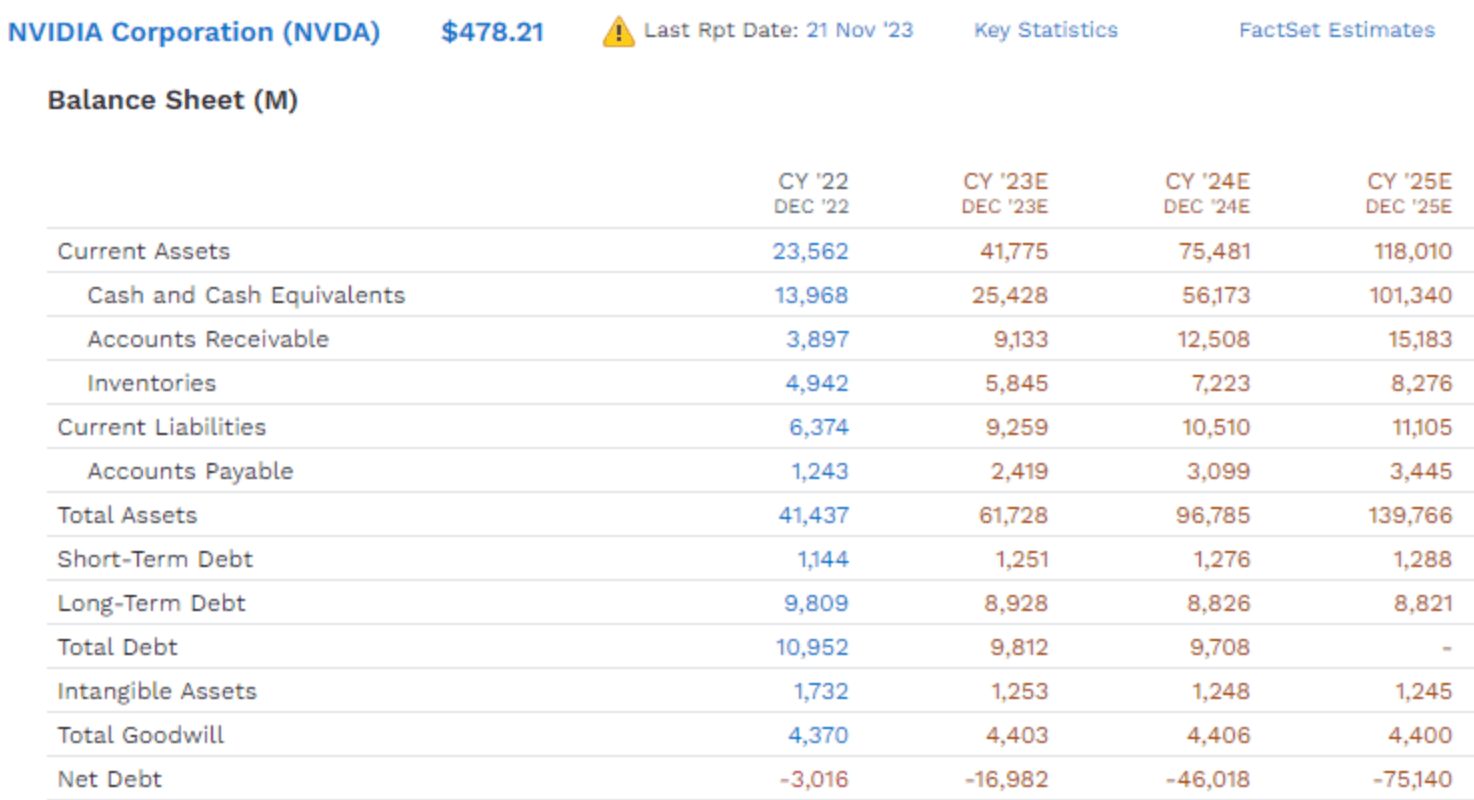The width and height of the screenshot is (1474, 800).
Task: Click Inventories estimate 5,845
Action: [x=1018, y=383]
